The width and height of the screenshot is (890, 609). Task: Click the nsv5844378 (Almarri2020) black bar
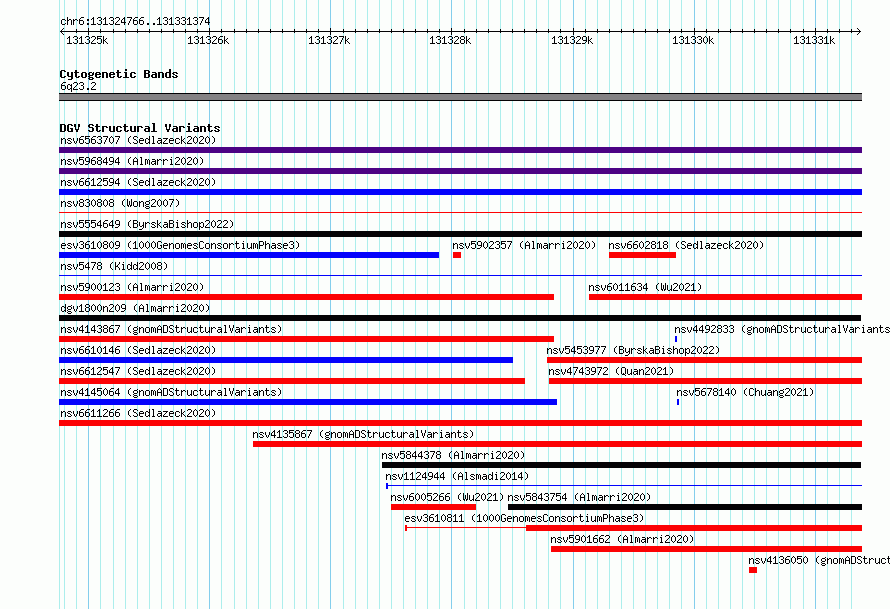[622, 465]
